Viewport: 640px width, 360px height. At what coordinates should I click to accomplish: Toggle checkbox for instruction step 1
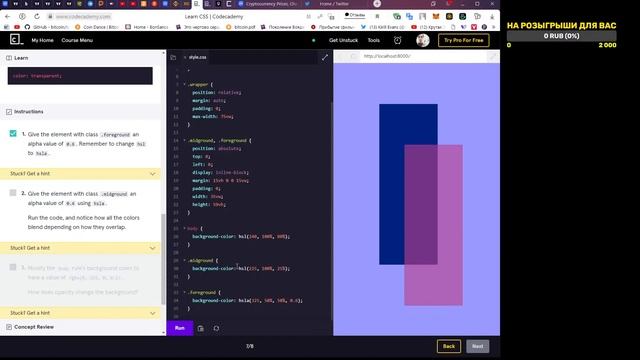(13, 133)
